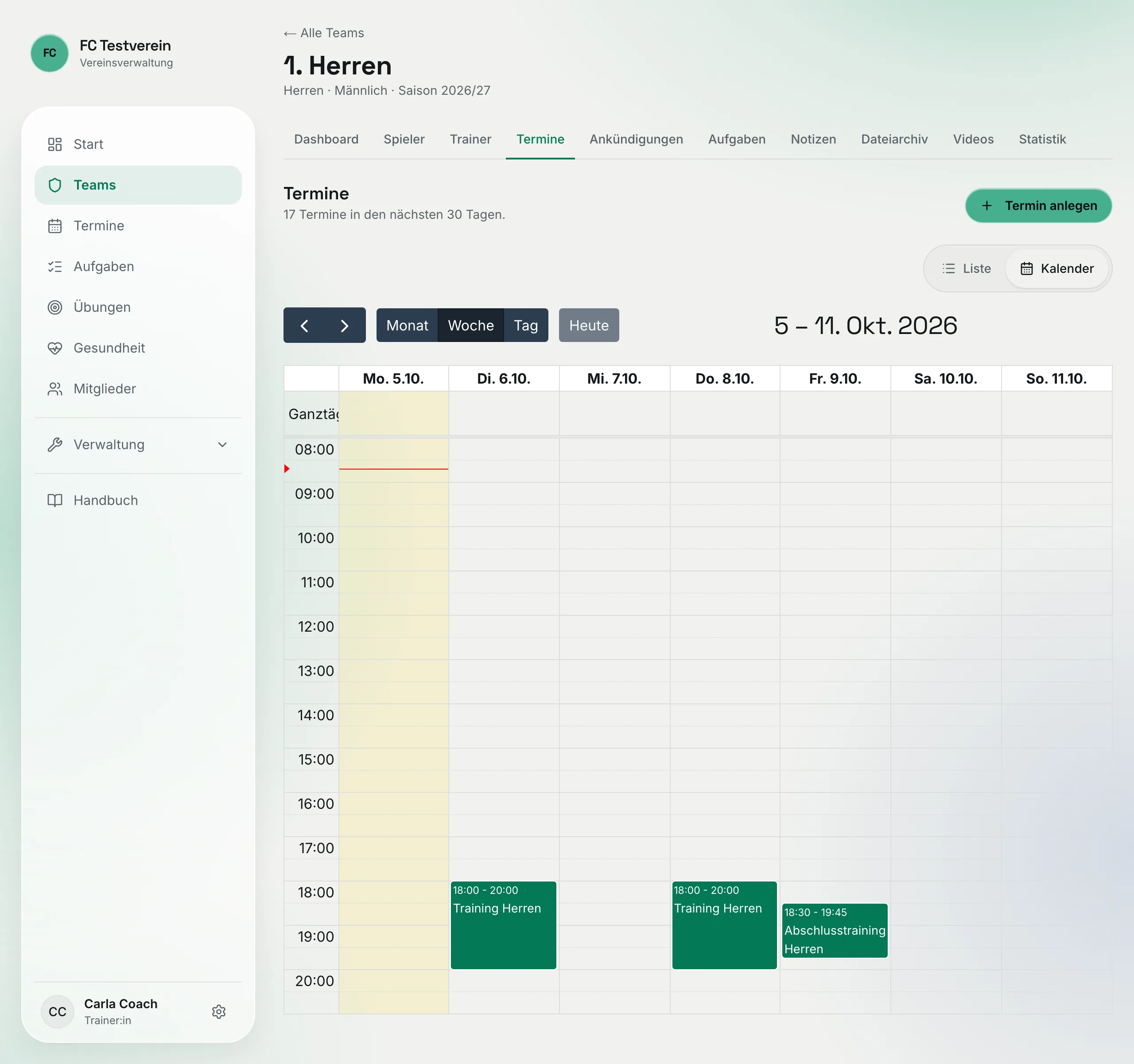Open the Aufgaben checklist sidebar item

[x=137, y=266]
